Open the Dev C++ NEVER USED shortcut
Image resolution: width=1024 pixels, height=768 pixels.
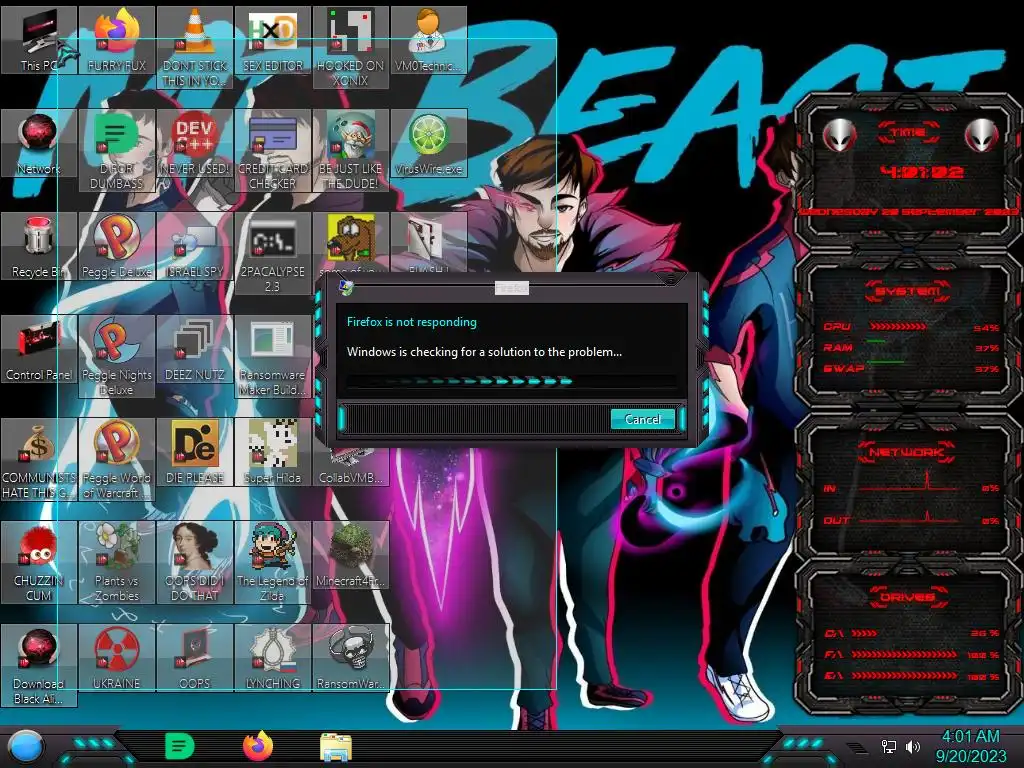195,143
